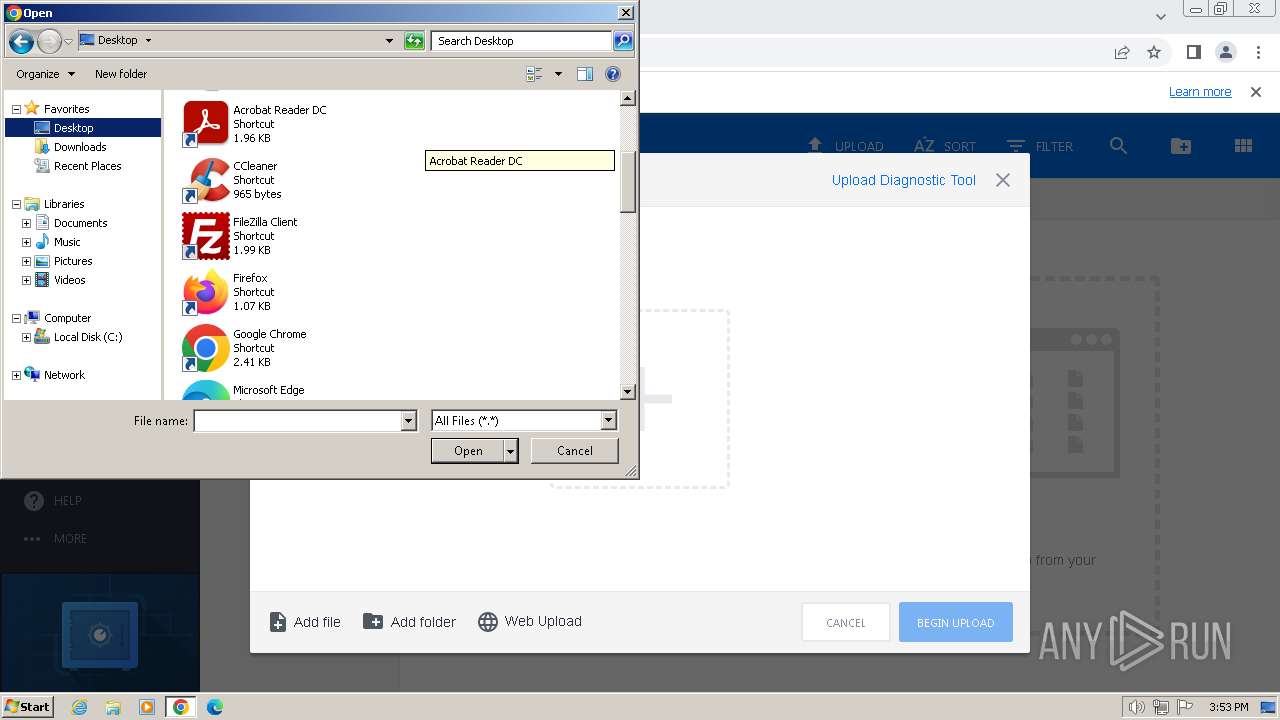
Task: Refresh the Desktop folder listing
Action: pos(414,41)
